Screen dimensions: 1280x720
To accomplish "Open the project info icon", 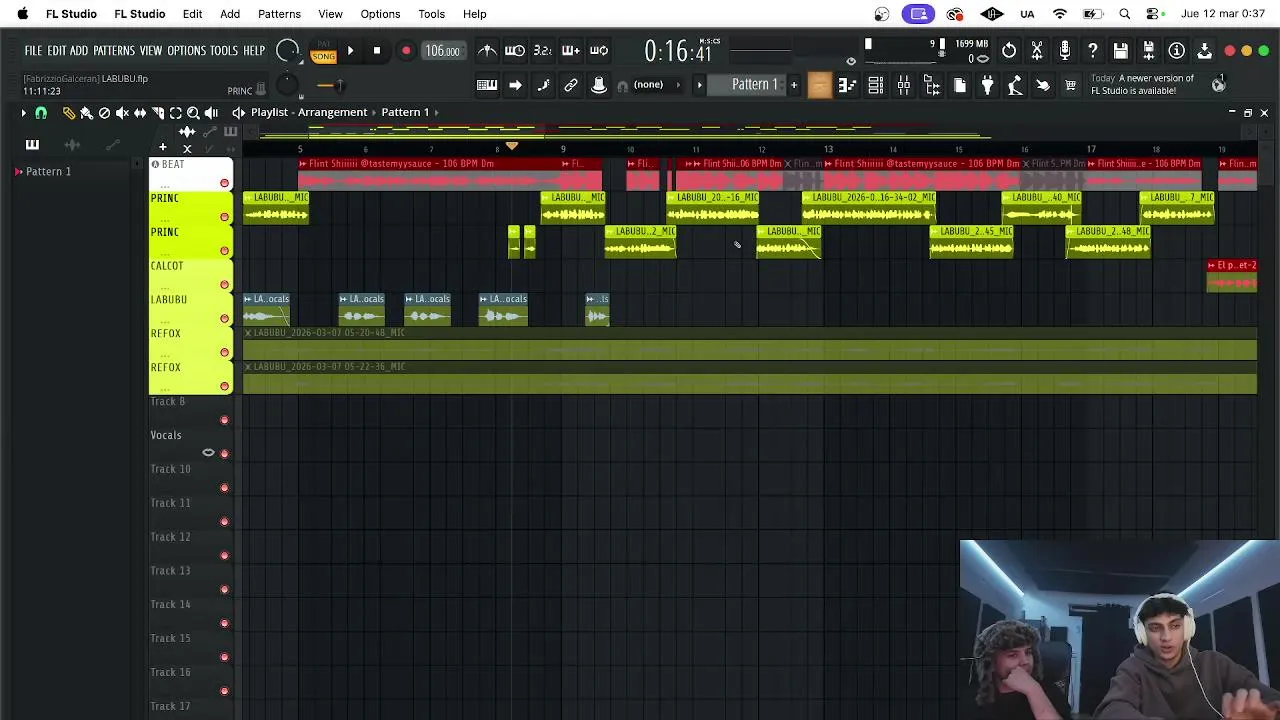I will pos(1177,51).
